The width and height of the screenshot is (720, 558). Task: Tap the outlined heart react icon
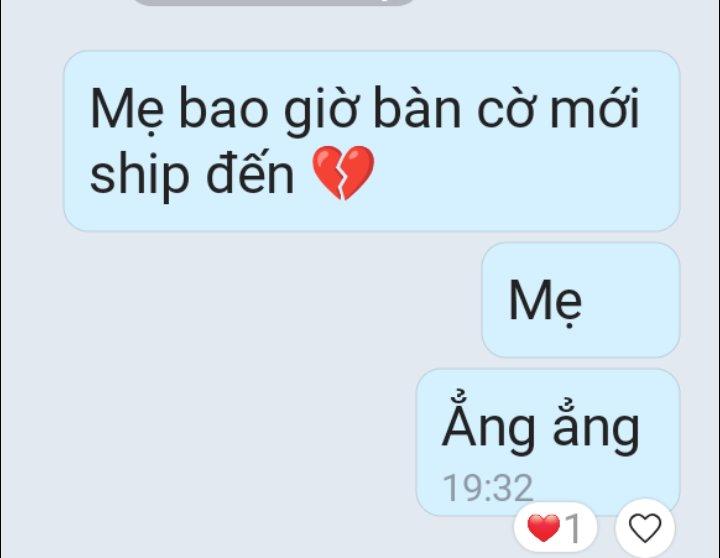point(645,527)
